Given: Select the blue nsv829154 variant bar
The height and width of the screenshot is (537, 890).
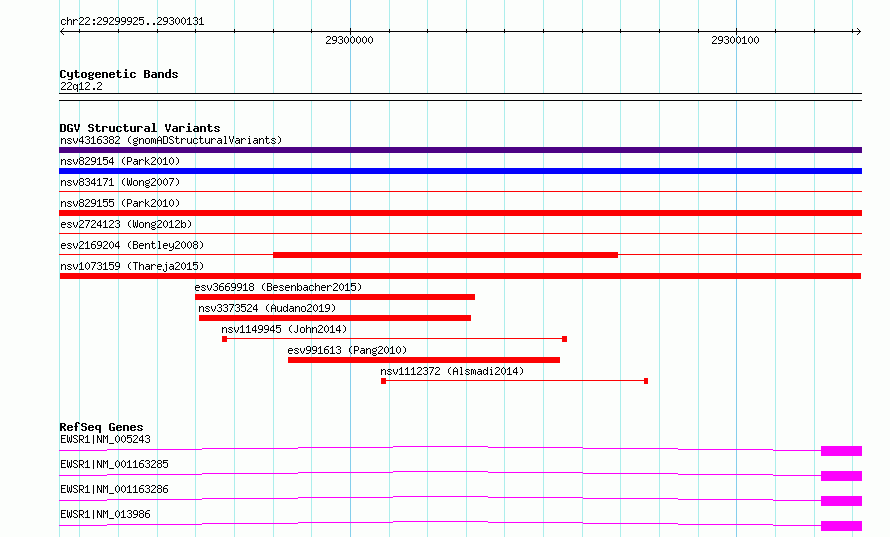Looking at the screenshot, I should (x=460, y=171).
